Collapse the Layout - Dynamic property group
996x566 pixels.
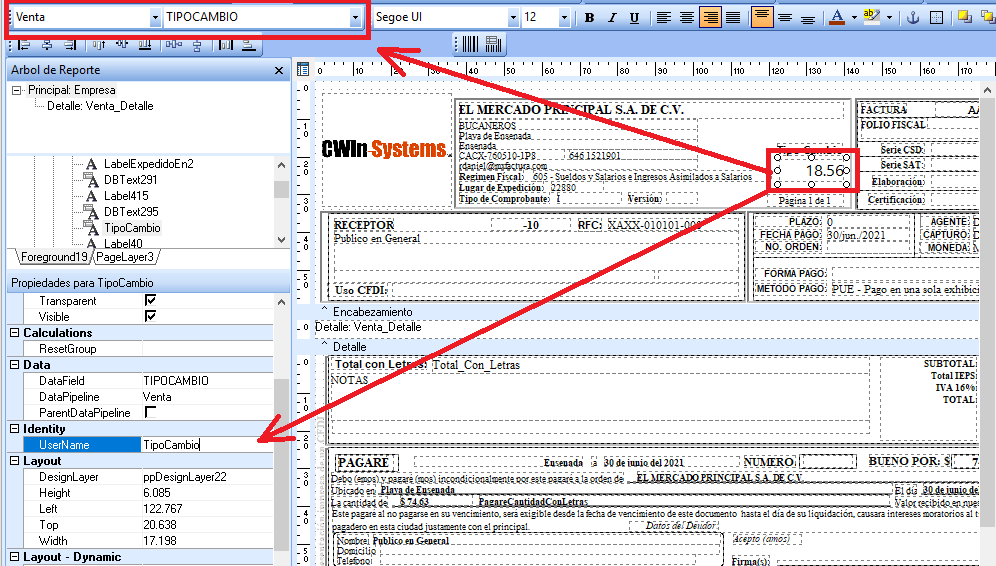point(15,557)
